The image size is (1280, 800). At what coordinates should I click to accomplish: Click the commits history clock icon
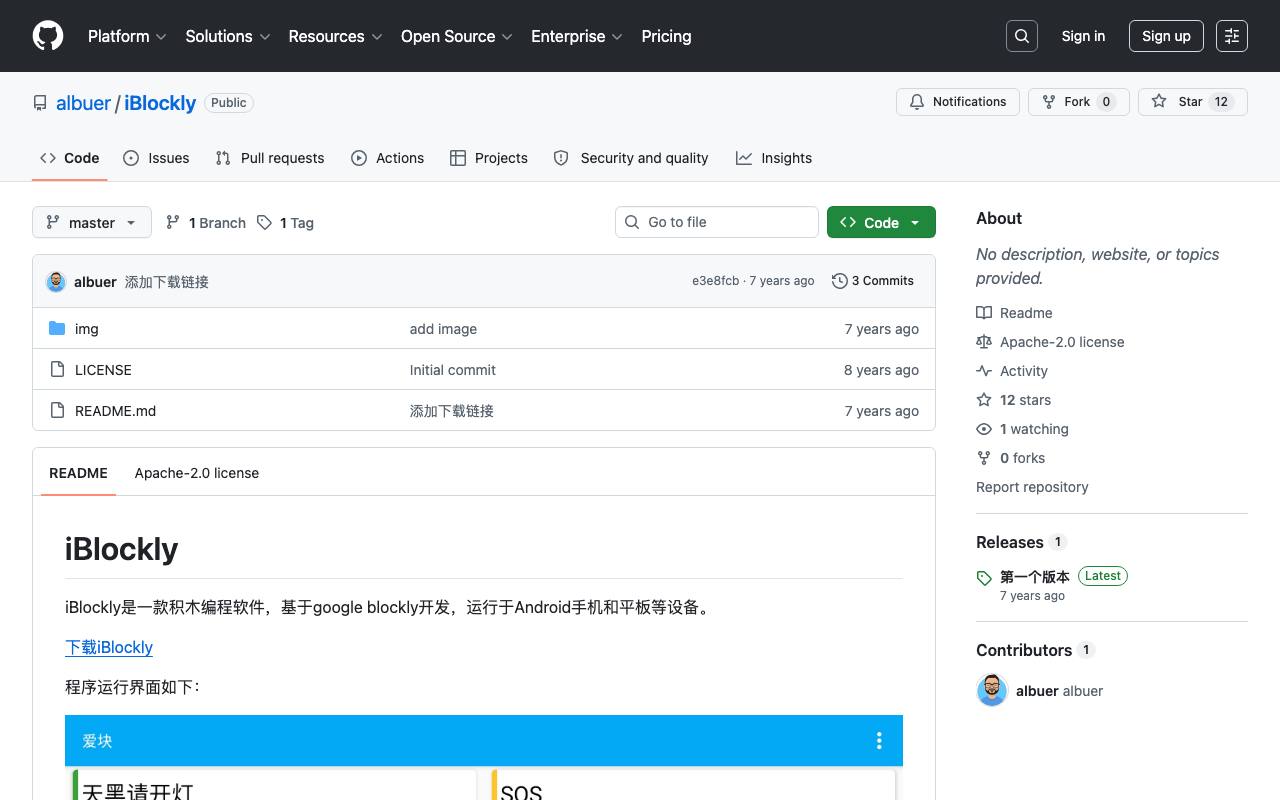click(840, 281)
